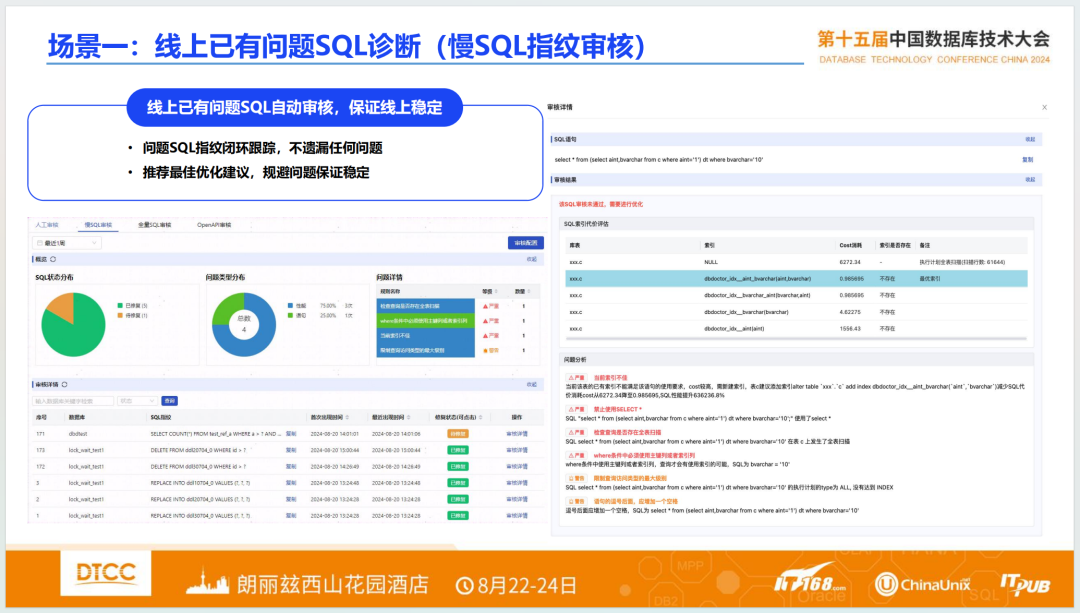Click the 审核配置 button
1080x613 pixels.
pyautogui.click(x=526, y=243)
